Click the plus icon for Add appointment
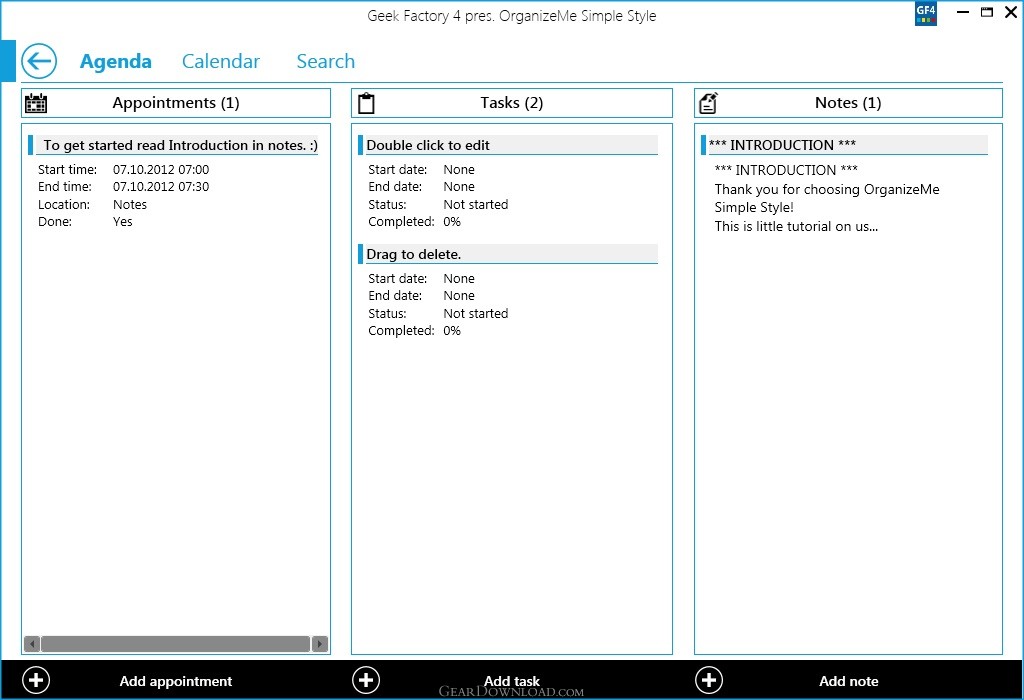1024x700 pixels. click(x=36, y=680)
